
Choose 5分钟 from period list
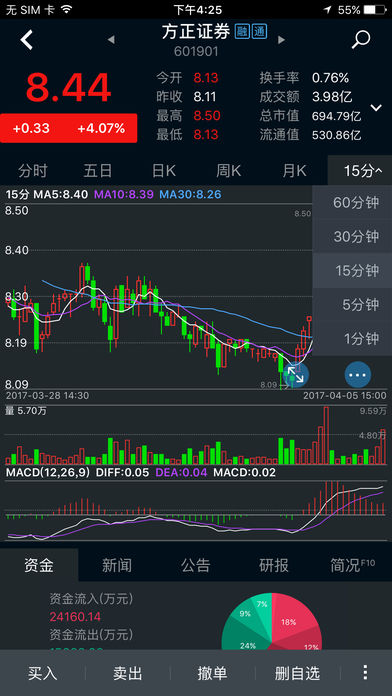352,305
